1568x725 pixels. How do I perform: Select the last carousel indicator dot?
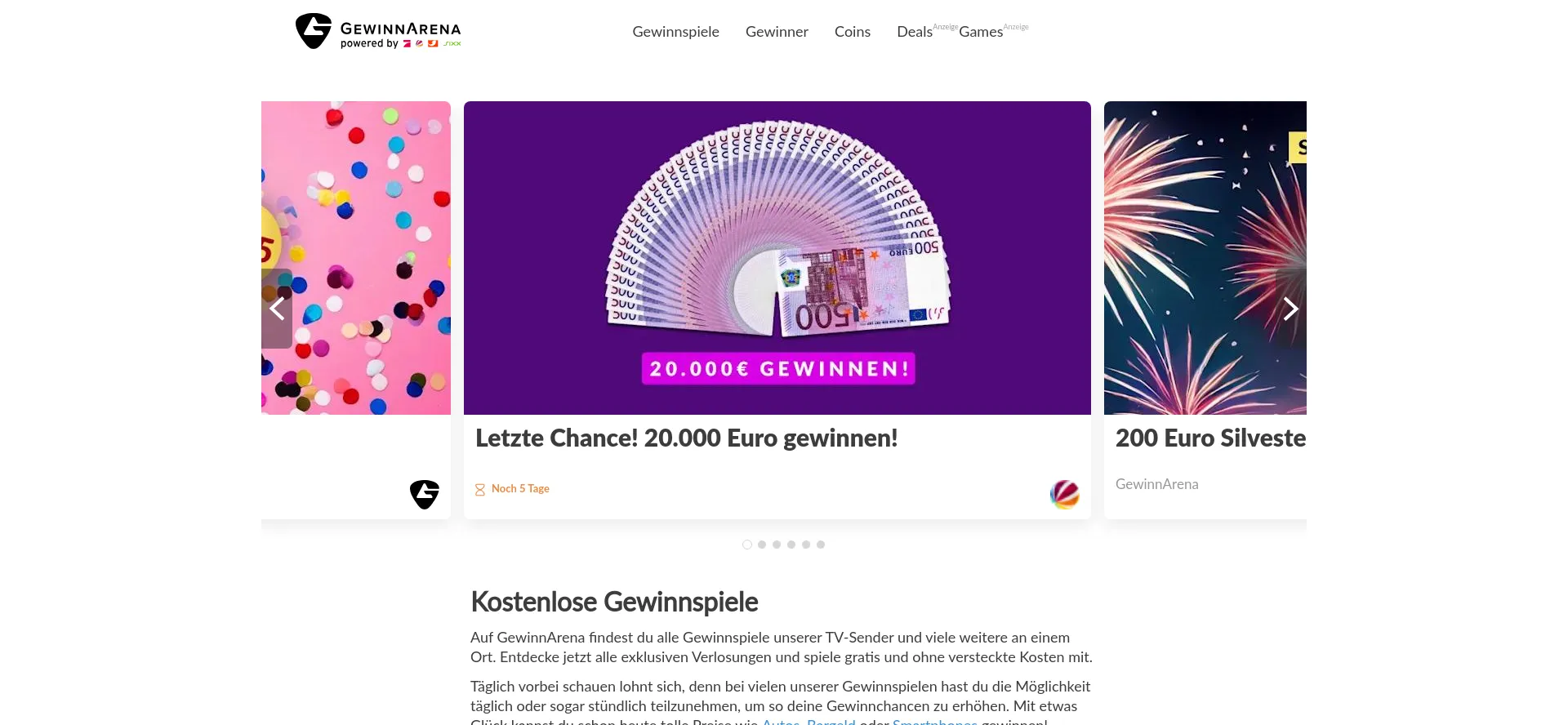(821, 545)
